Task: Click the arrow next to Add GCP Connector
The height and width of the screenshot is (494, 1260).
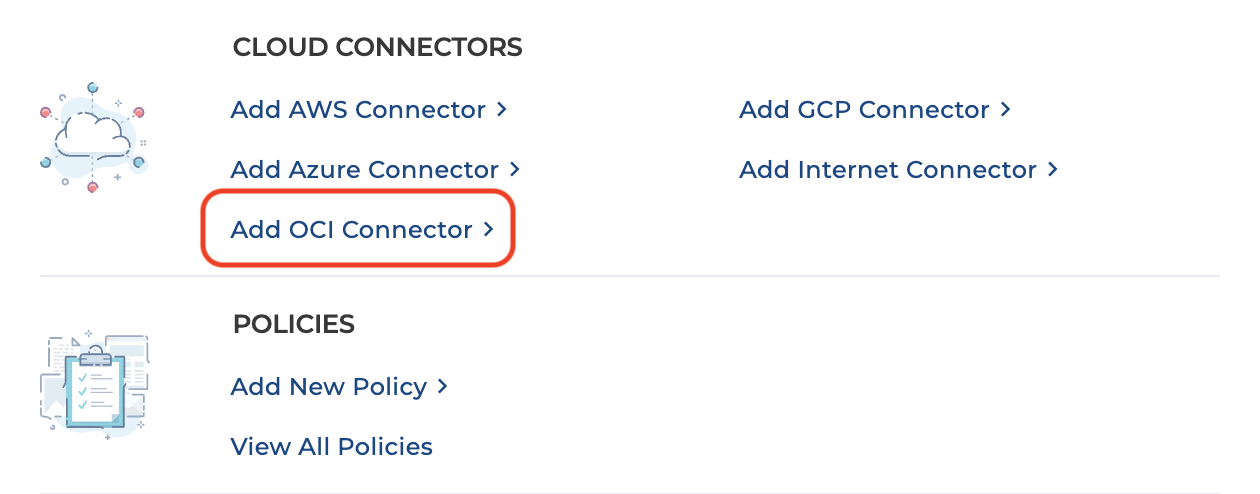Action: (x=1006, y=109)
